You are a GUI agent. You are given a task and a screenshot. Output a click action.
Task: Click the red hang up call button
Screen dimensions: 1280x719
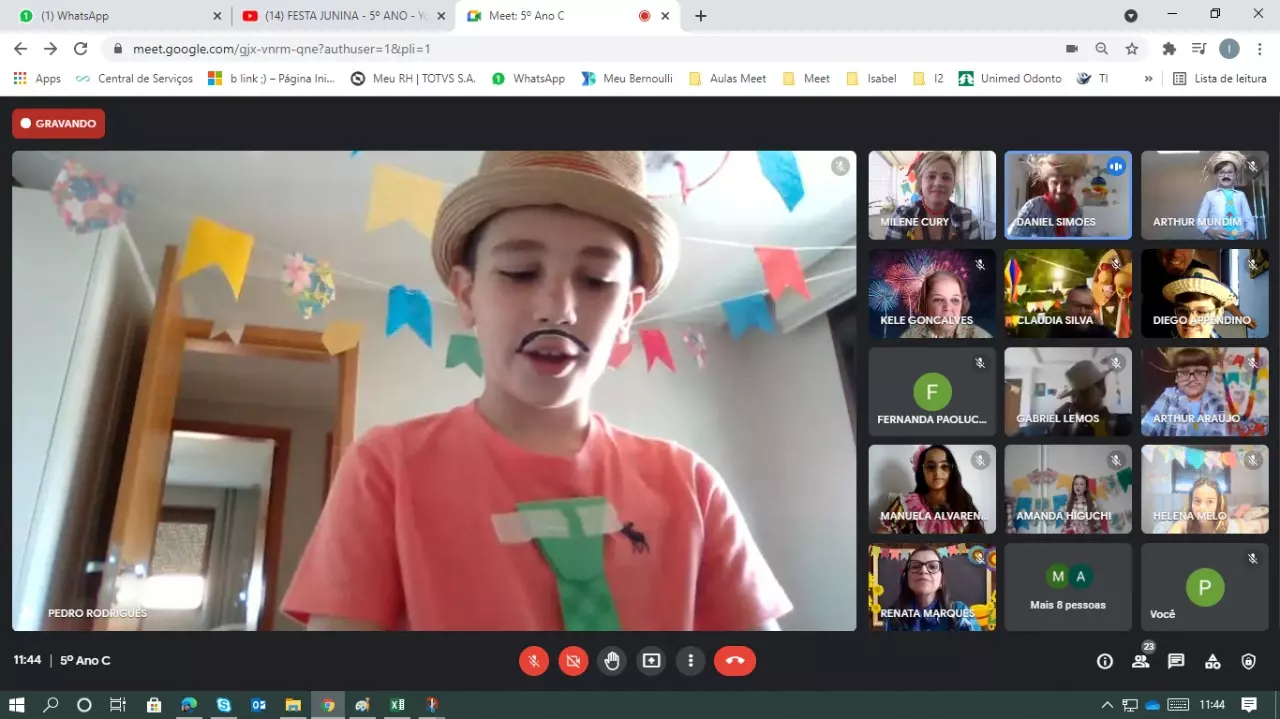(734, 661)
